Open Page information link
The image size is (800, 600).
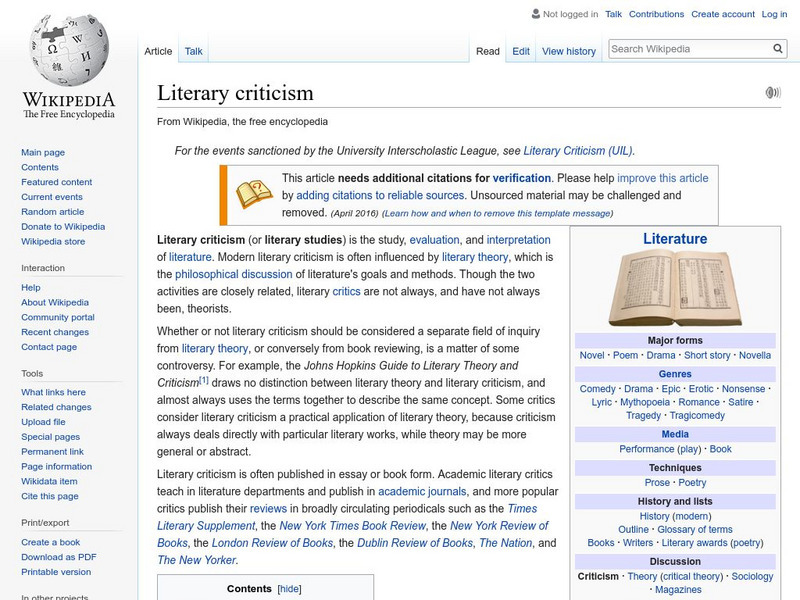click(x=57, y=466)
